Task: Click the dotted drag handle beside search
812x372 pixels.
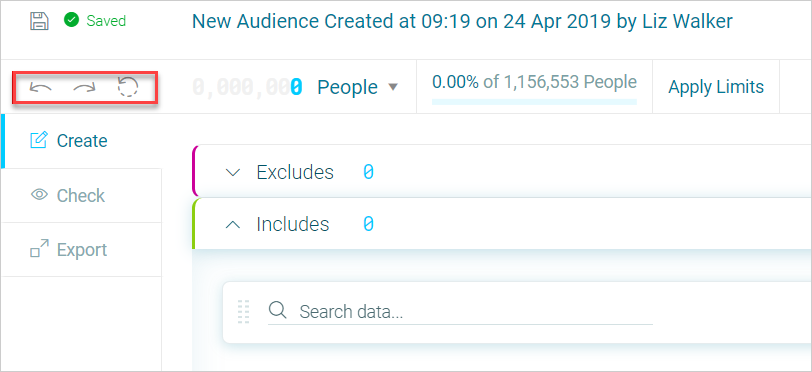Action: pyautogui.click(x=243, y=311)
